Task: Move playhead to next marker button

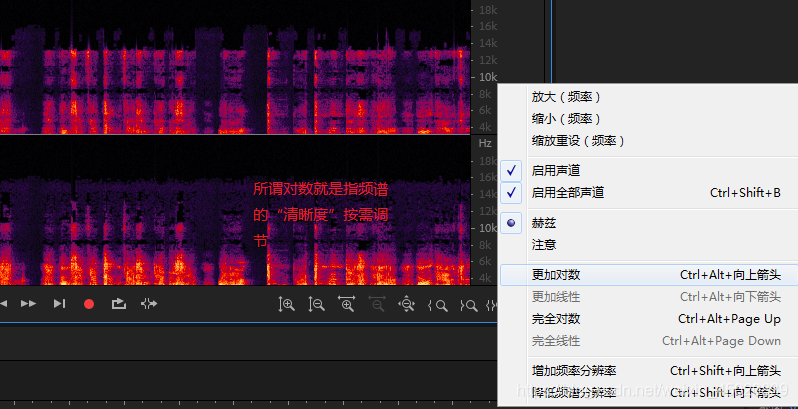Action: [x=60, y=304]
